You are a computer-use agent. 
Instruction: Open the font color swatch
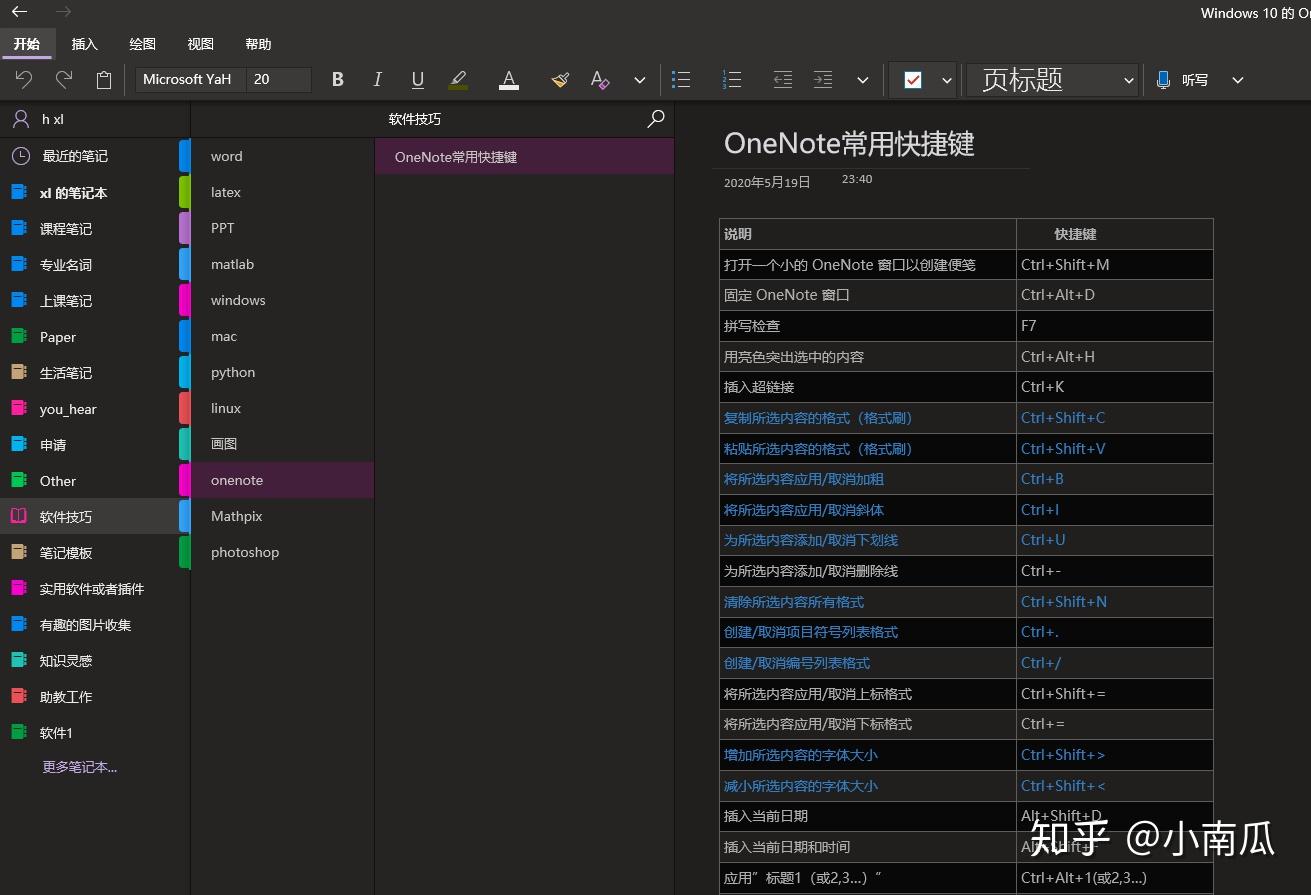click(509, 80)
